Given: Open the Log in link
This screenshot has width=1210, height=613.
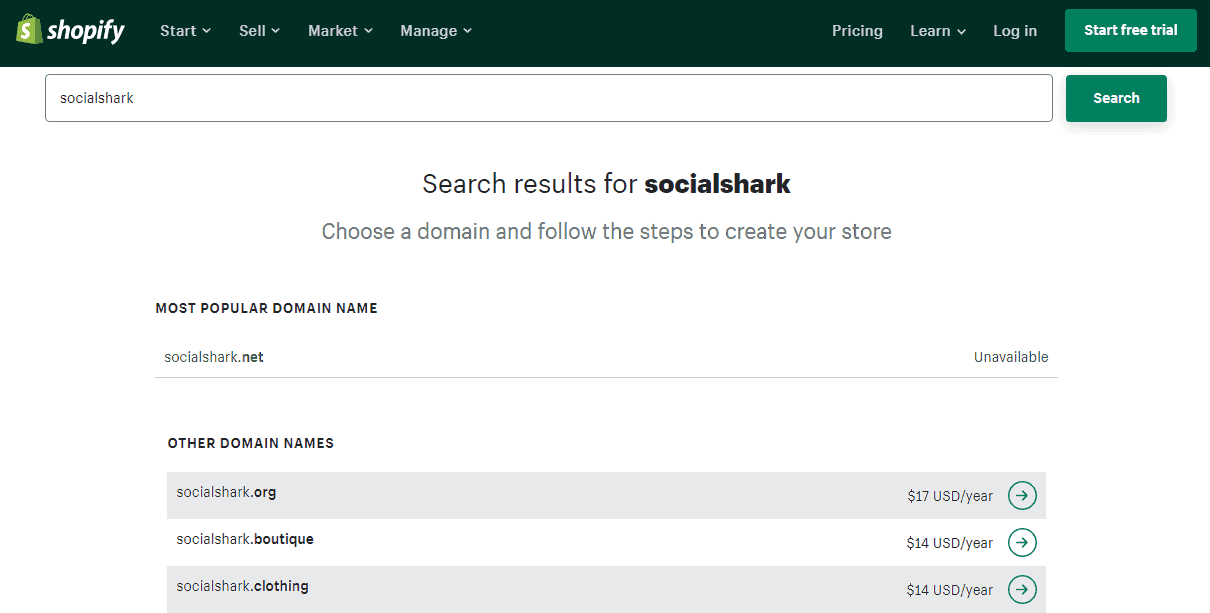Looking at the screenshot, I should [1015, 31].
